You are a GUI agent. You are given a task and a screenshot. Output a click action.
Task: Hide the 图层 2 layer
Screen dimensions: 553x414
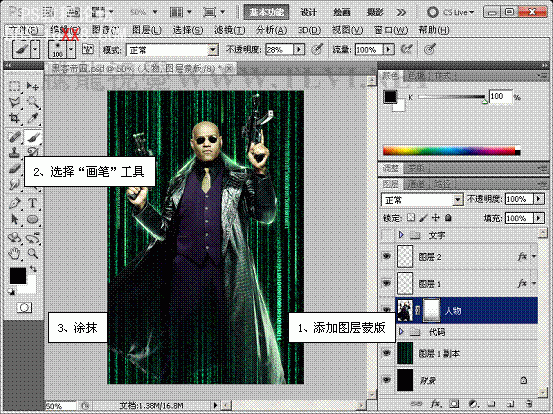pos(387,256)
